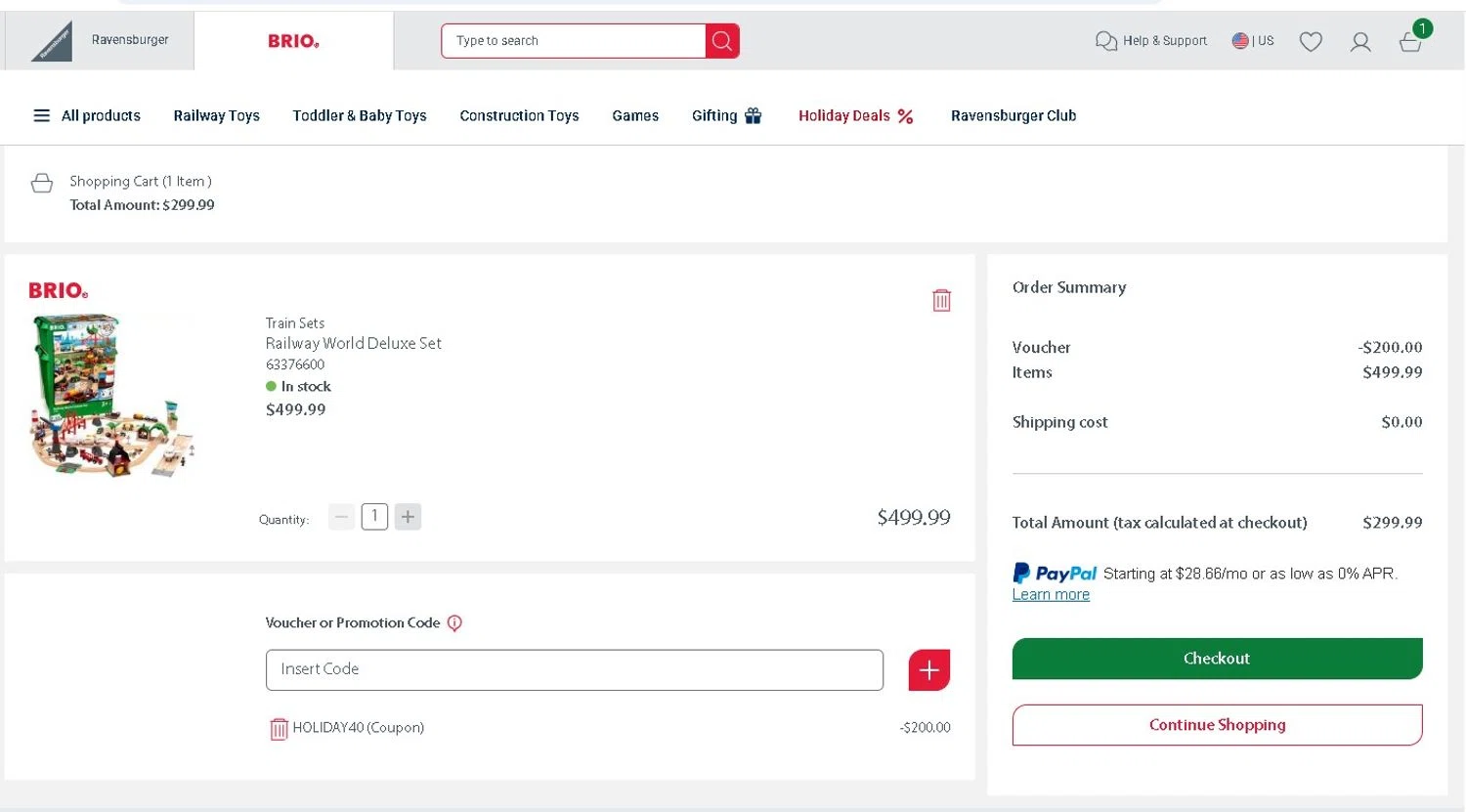Select the BRIO brand tab
Screen dimensions: 1466x812
pos(294,41)
